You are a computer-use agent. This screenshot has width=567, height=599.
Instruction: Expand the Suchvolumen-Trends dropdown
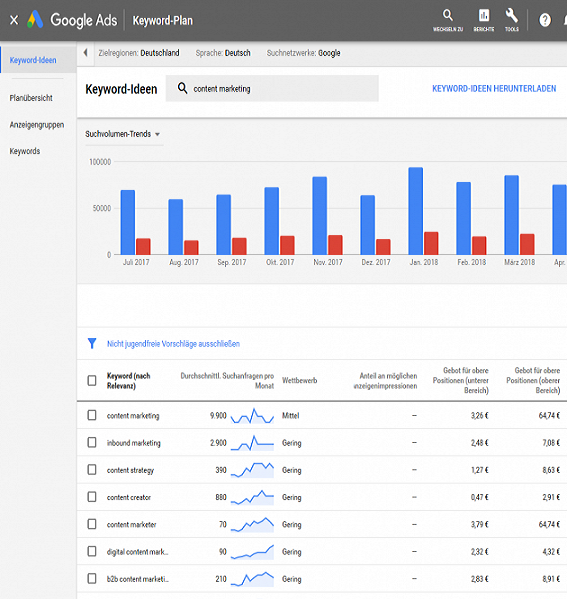pos(123,134)
